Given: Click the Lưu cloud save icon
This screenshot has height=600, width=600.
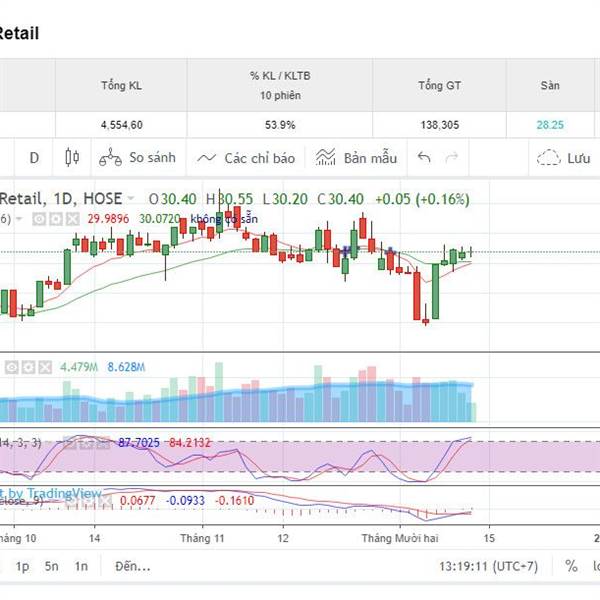Looking at the screenshot, I should click(x=548, y=158).
